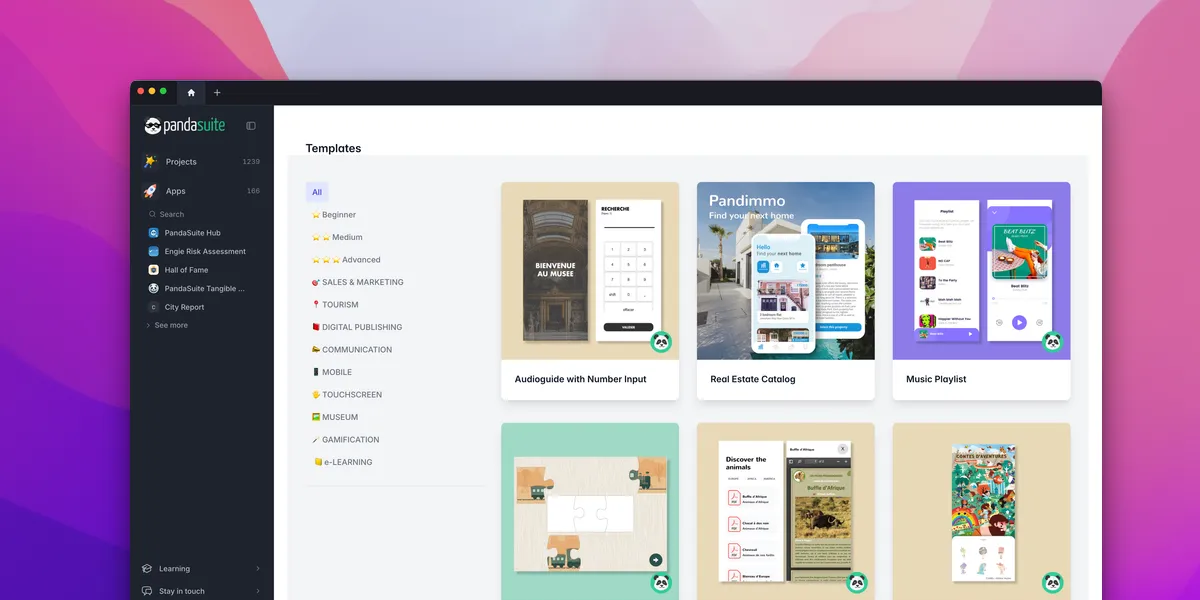The width and height of the screenshot is (1200, 600).
Task: Click panda badge on Contes d'aventures card
Action: (x=1053, y=582)
